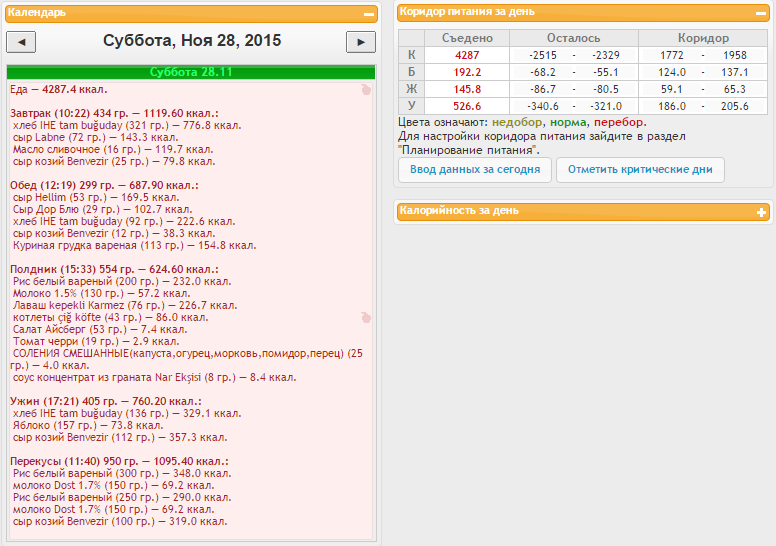Screen dimensions: 776x546
Task: Select the котлеты çiğ köfte (43 гр.) entry
Action: coord(110,317)
